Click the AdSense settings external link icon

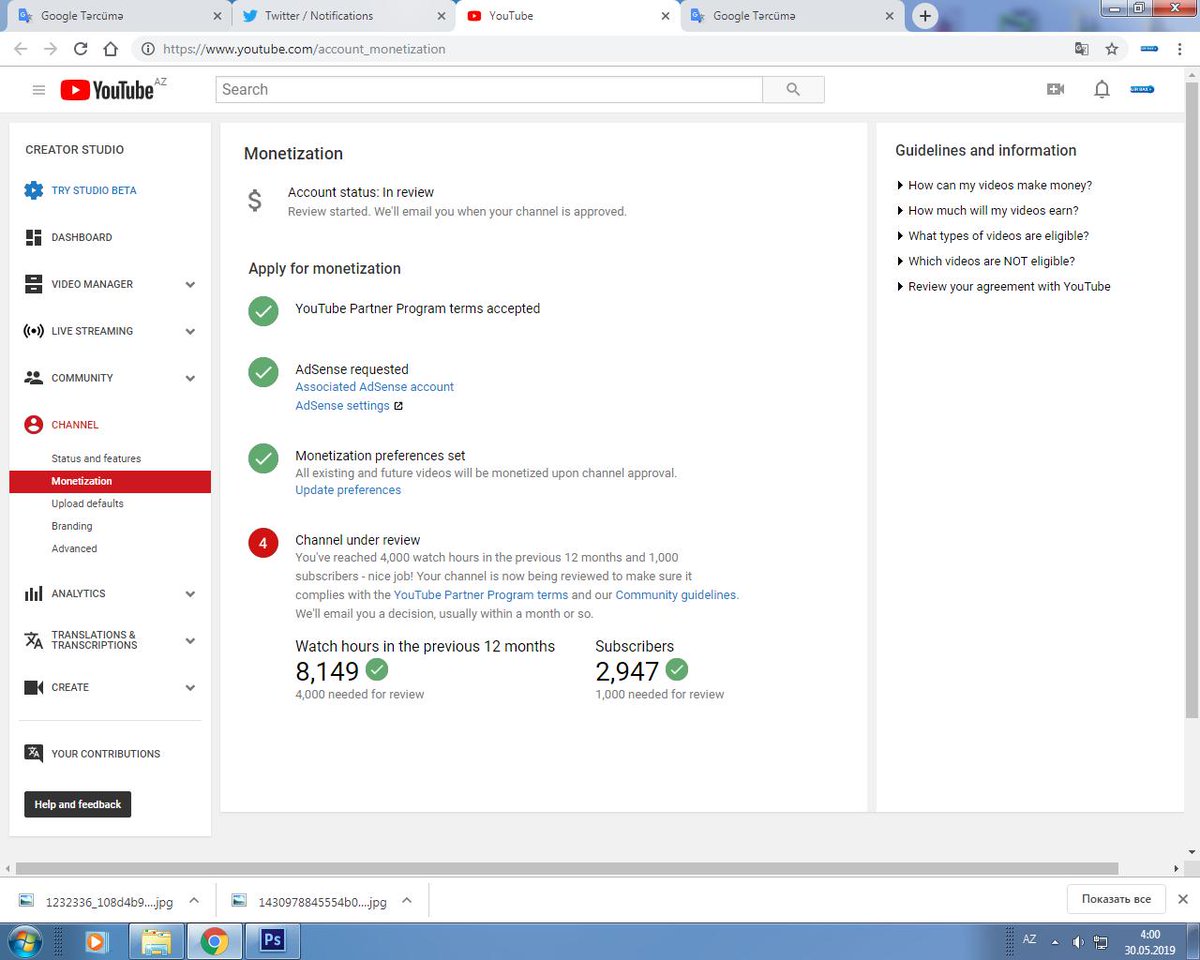pyautogui.click(x=398, y=406)
